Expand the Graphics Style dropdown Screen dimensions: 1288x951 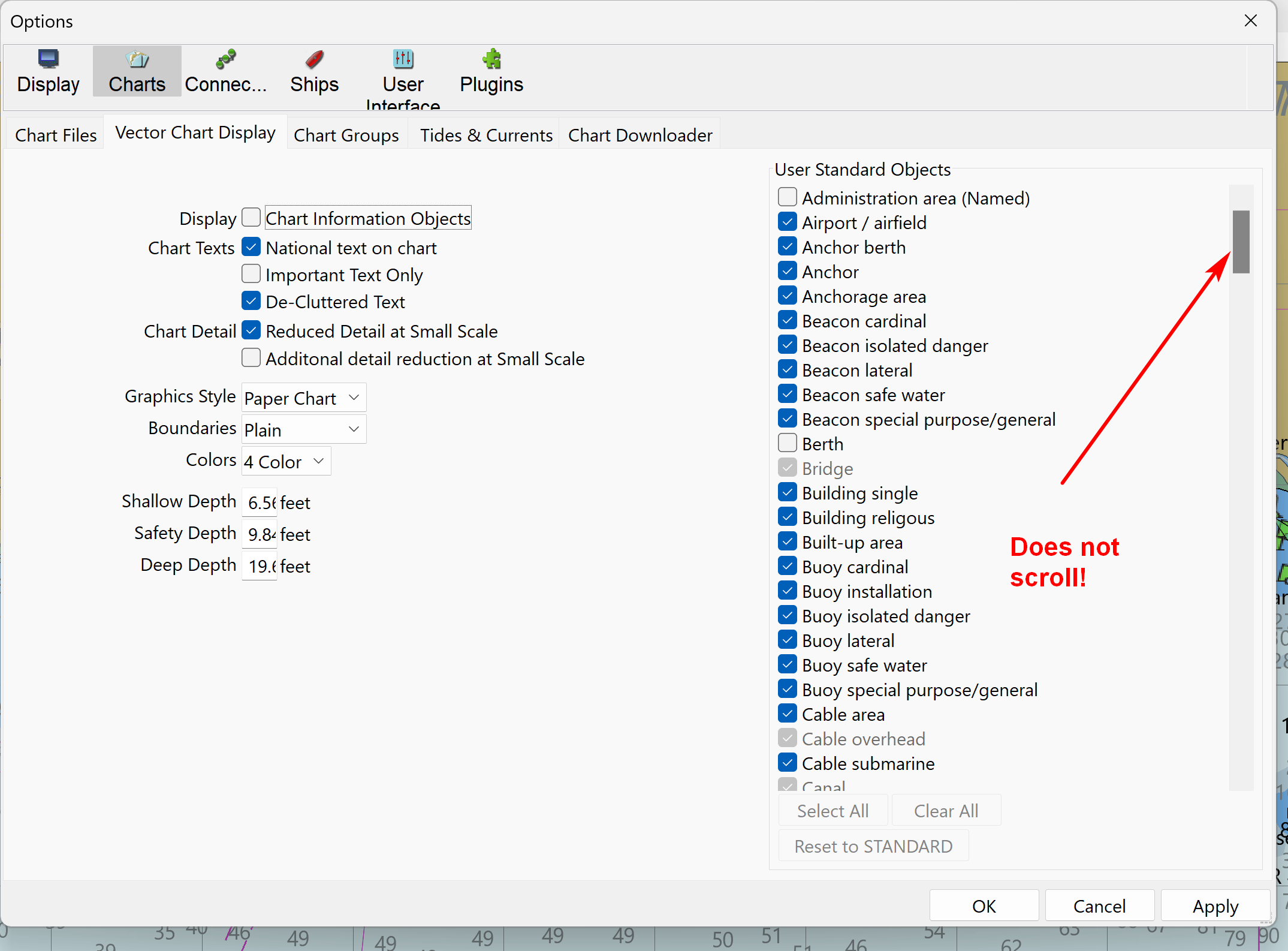[x=303, y=398]
